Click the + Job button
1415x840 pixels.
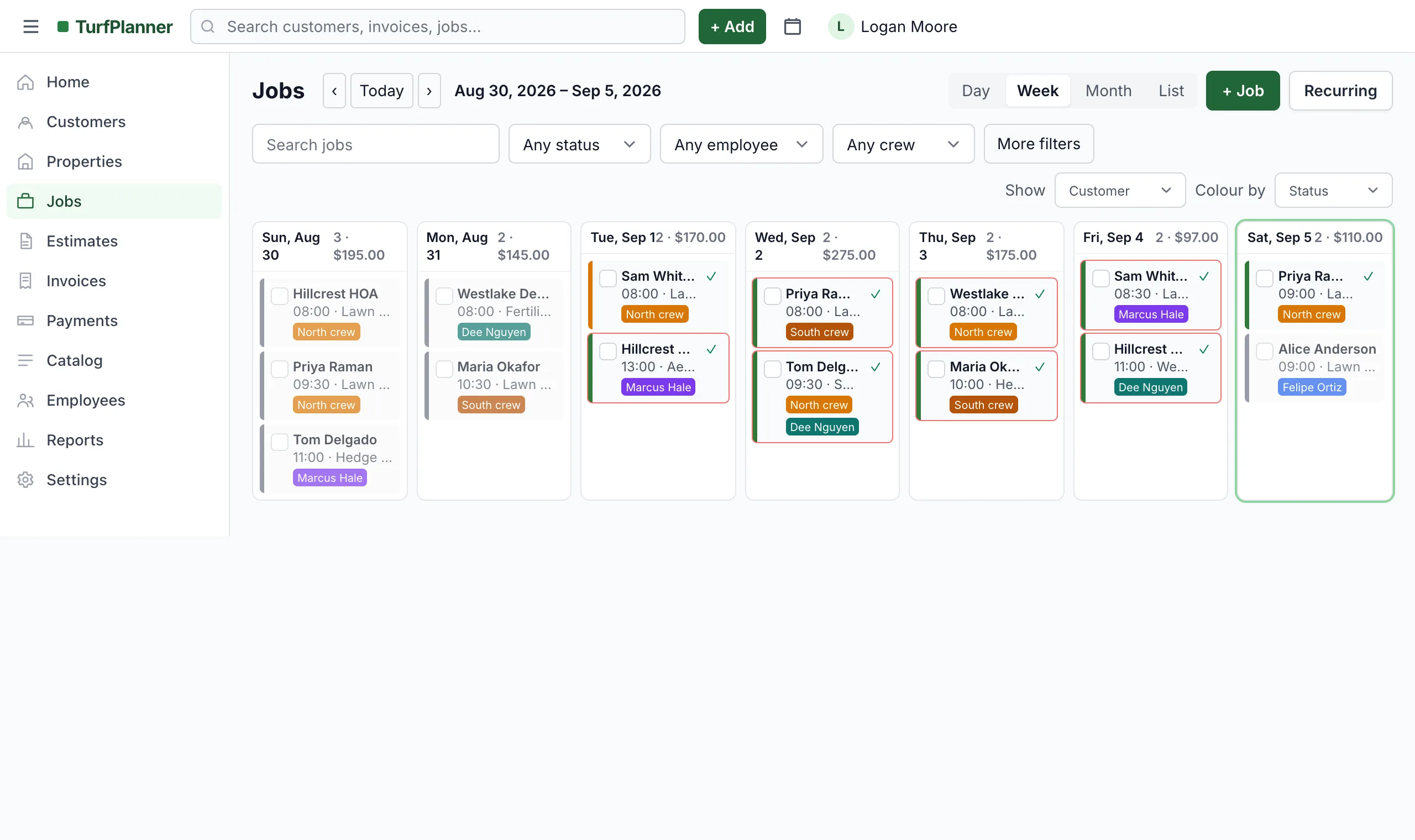pyautogui.click(x=1243, y=91)
